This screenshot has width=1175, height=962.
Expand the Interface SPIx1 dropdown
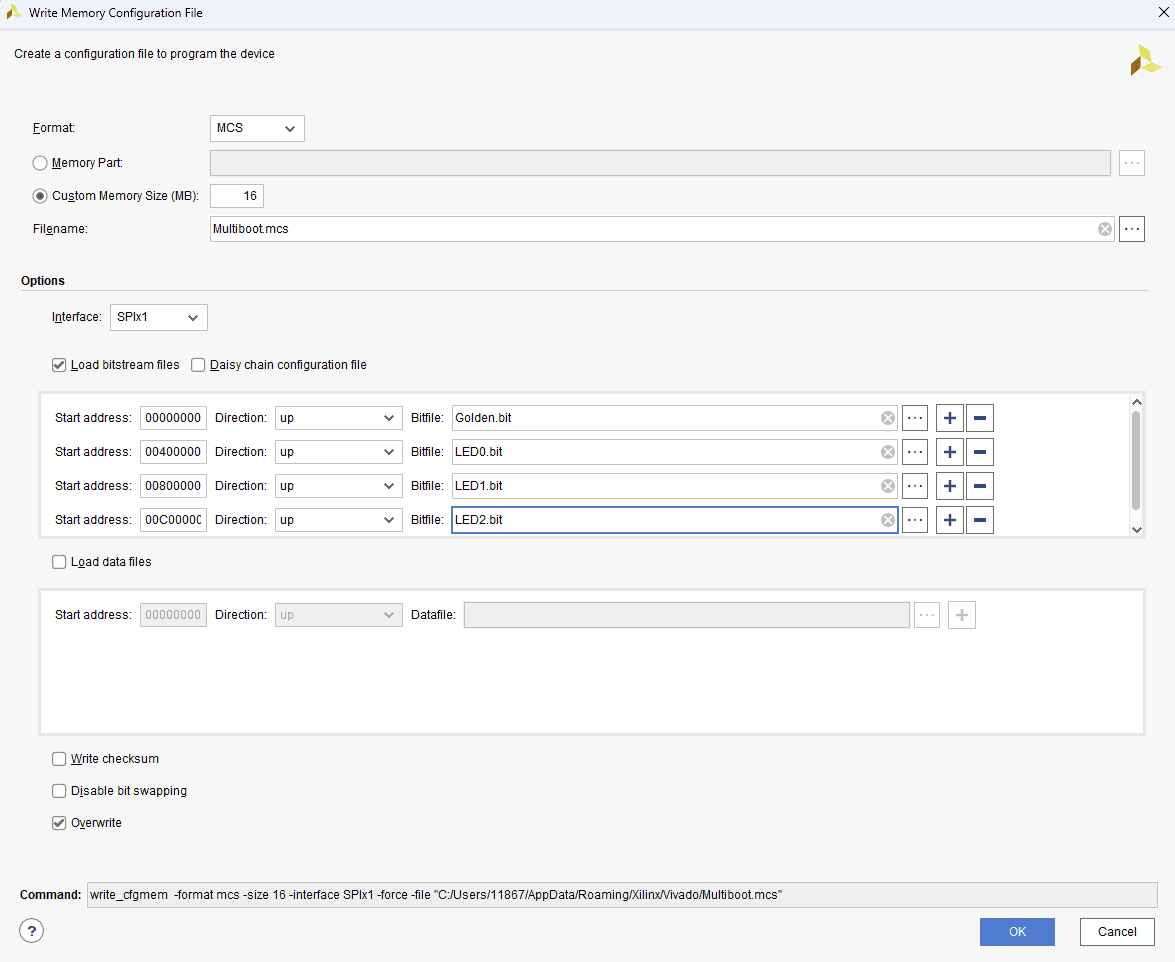click(159, 317)
